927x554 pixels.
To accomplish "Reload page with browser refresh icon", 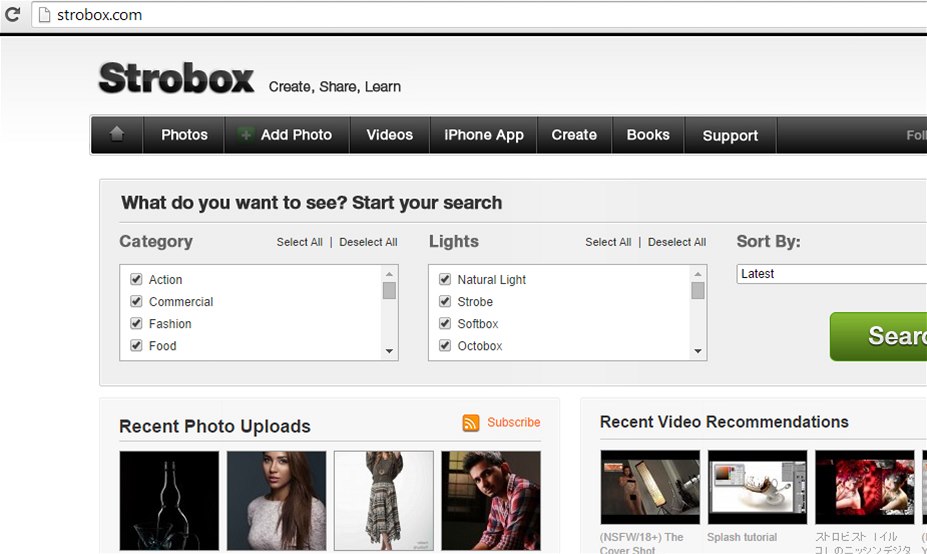I will tap(13, 15).
